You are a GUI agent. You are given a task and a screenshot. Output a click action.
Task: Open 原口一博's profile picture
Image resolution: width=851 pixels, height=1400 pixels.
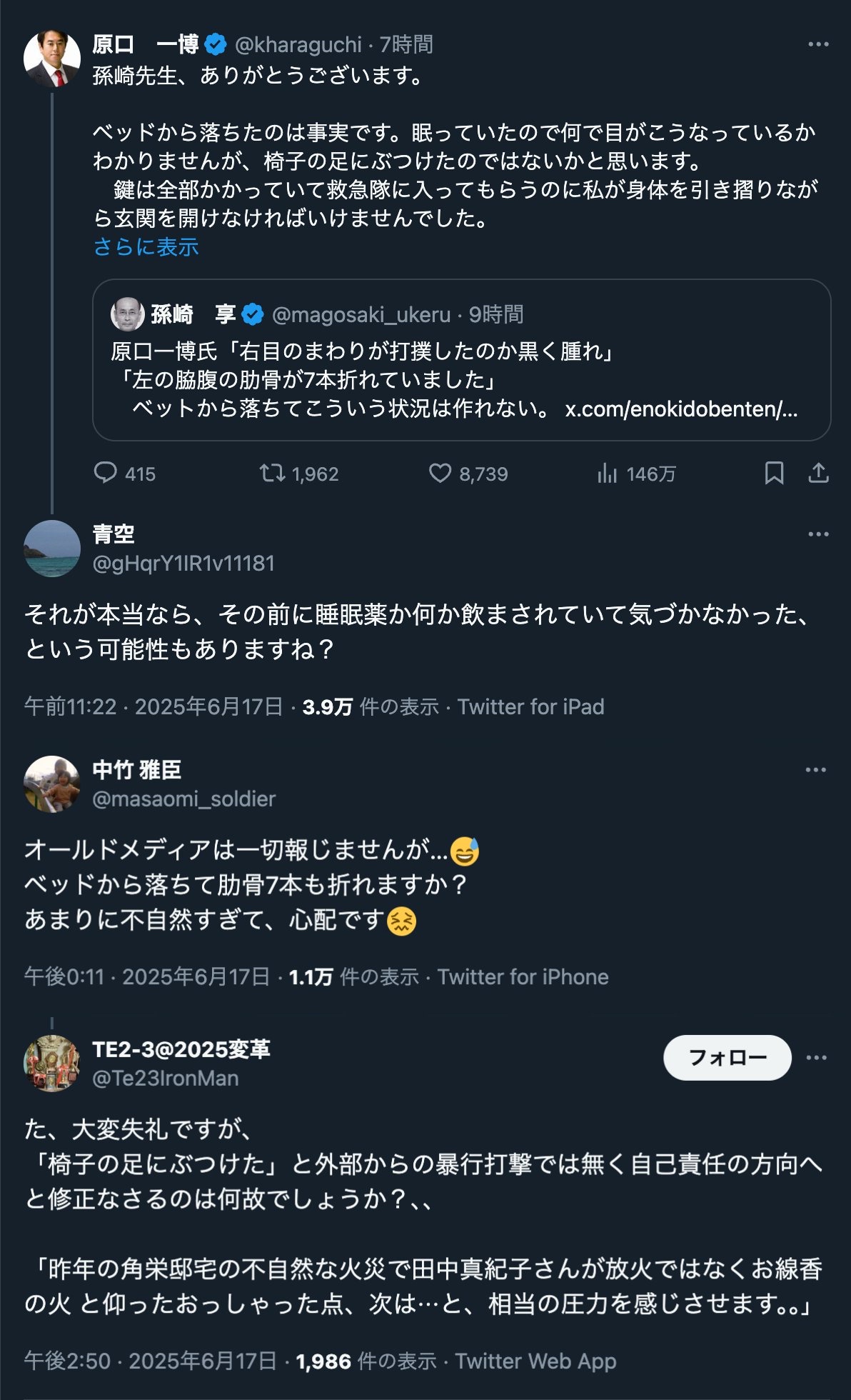[52, 59]
